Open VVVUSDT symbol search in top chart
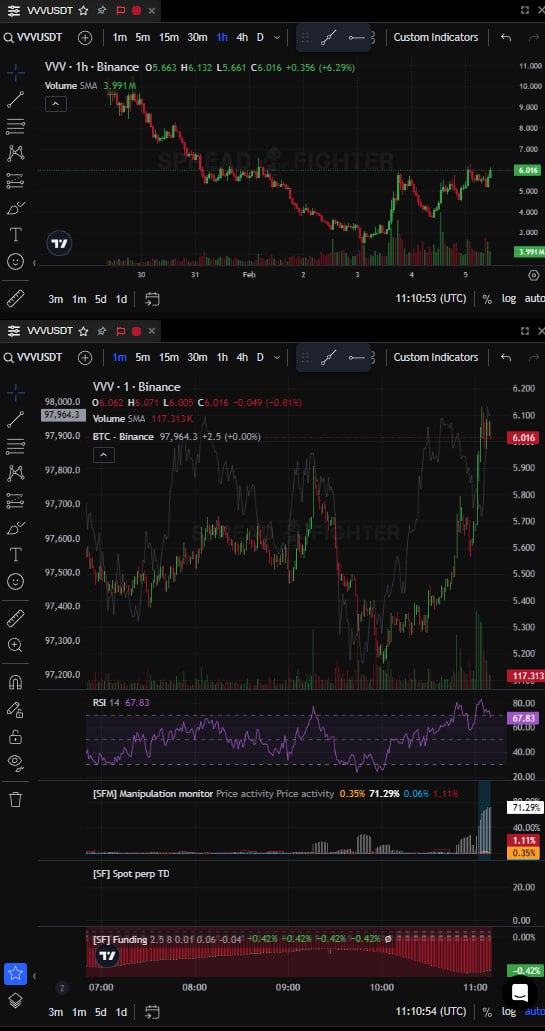 point(34,37)
